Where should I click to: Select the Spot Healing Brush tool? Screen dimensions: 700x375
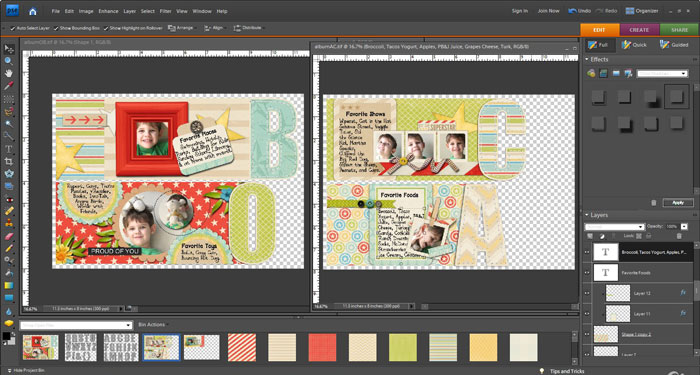pos(8,211)
